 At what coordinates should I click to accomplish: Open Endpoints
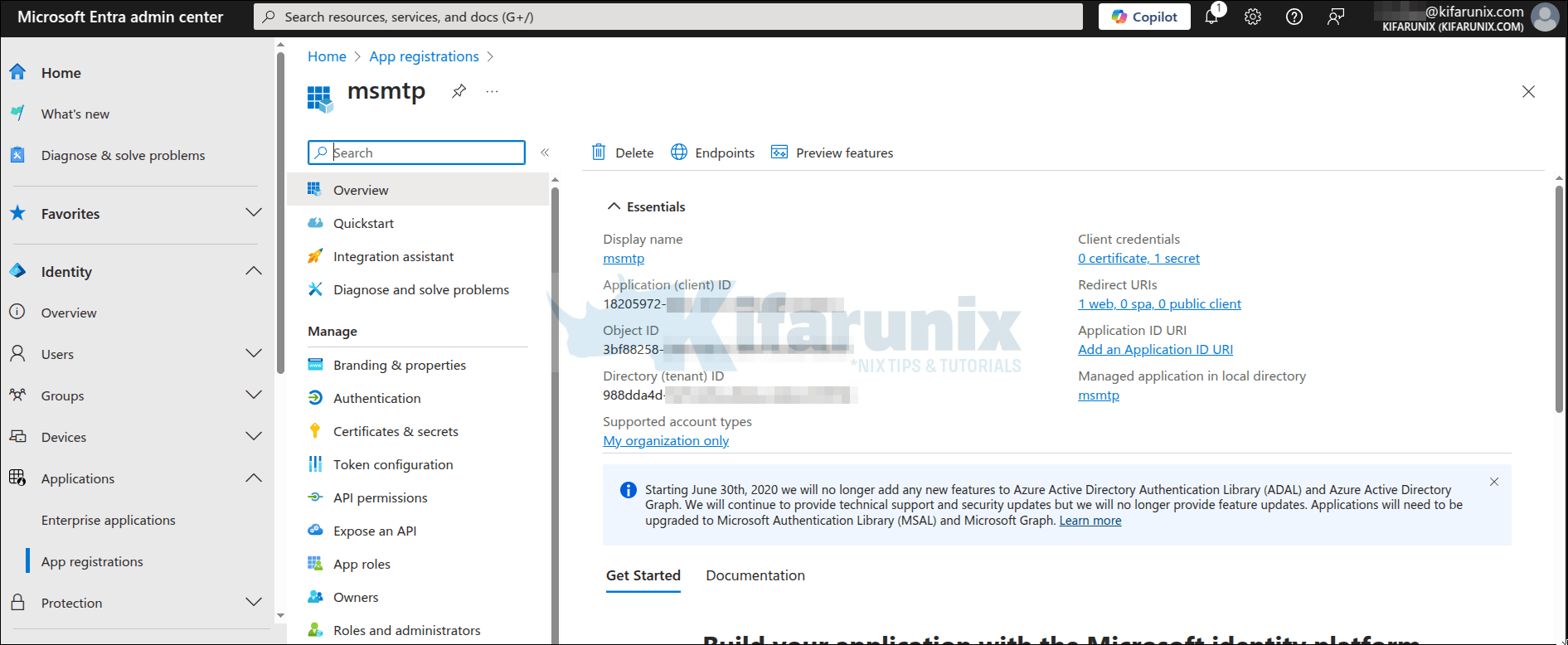pyautogui.click(x=713, y=153)
